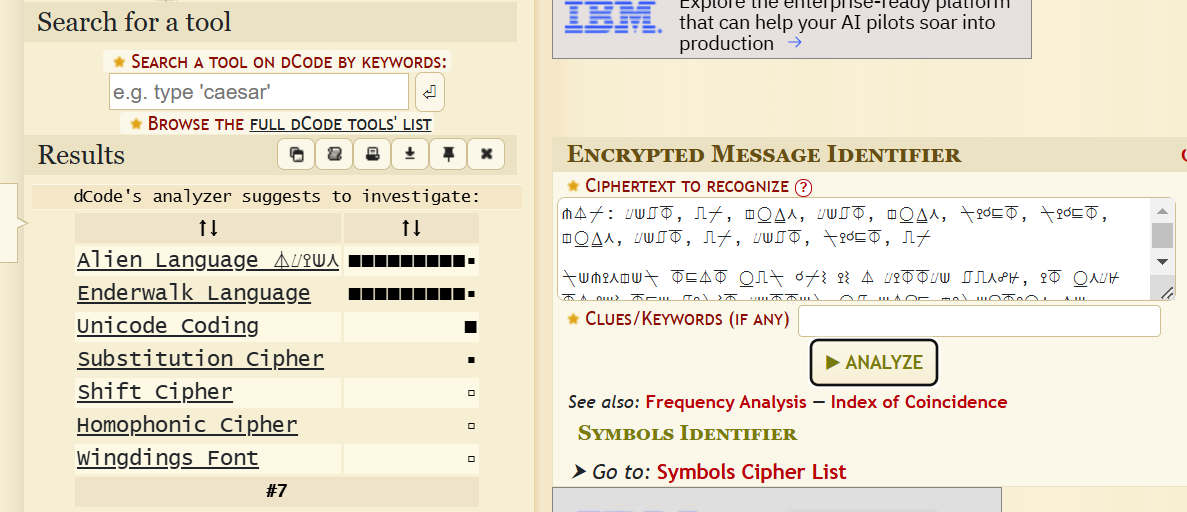Image resolution: width=1187 pixels, height=512 pixels.
Task: Open the Enderwalk Language result
Action: (x=193, y=294)
